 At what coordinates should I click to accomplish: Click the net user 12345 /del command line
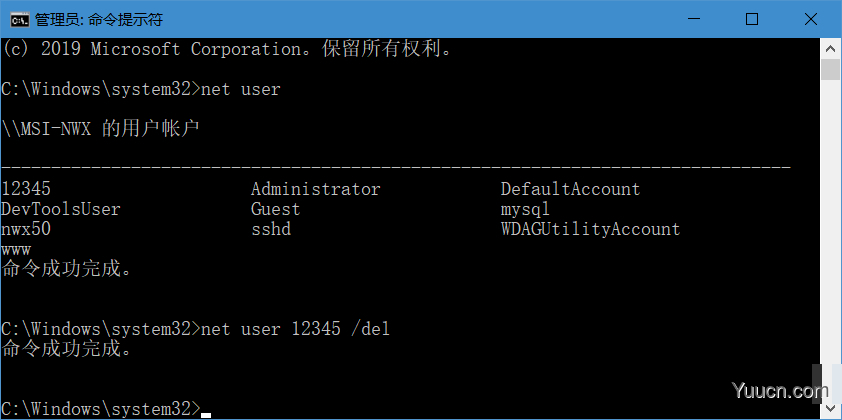pyautogui.click(x=295, y=329)
